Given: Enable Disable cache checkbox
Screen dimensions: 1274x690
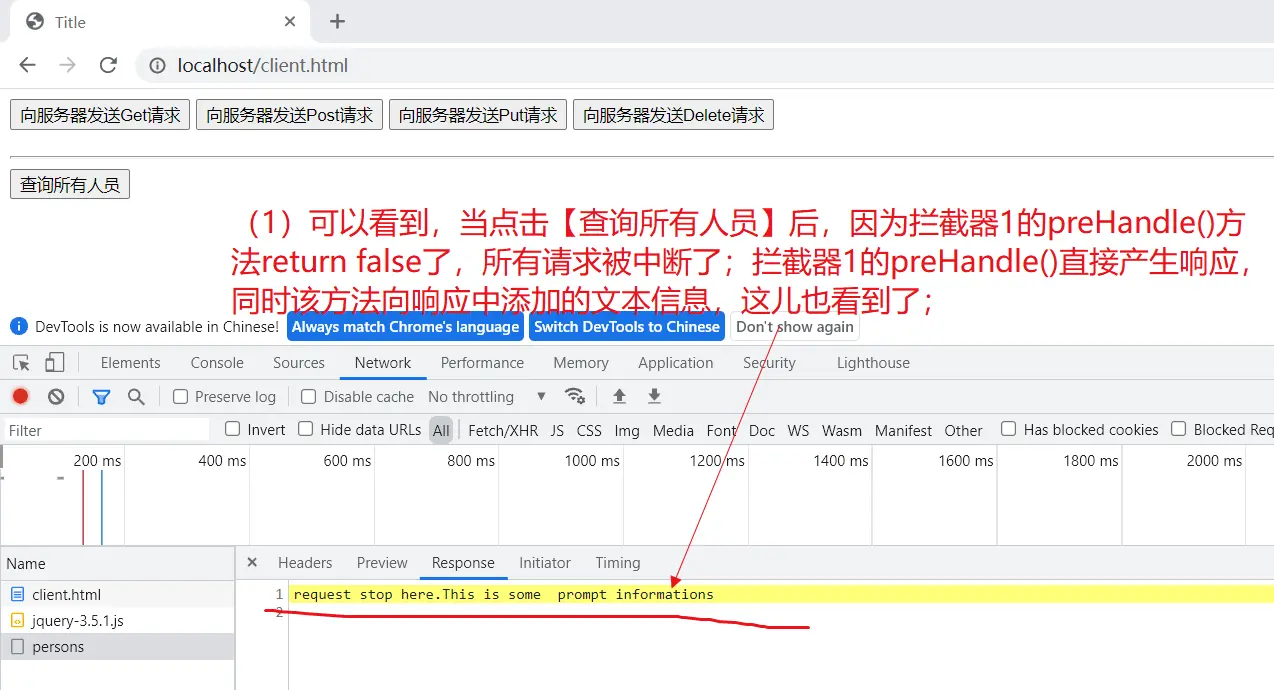Looking at the screenshot, I should coord(309,397).
